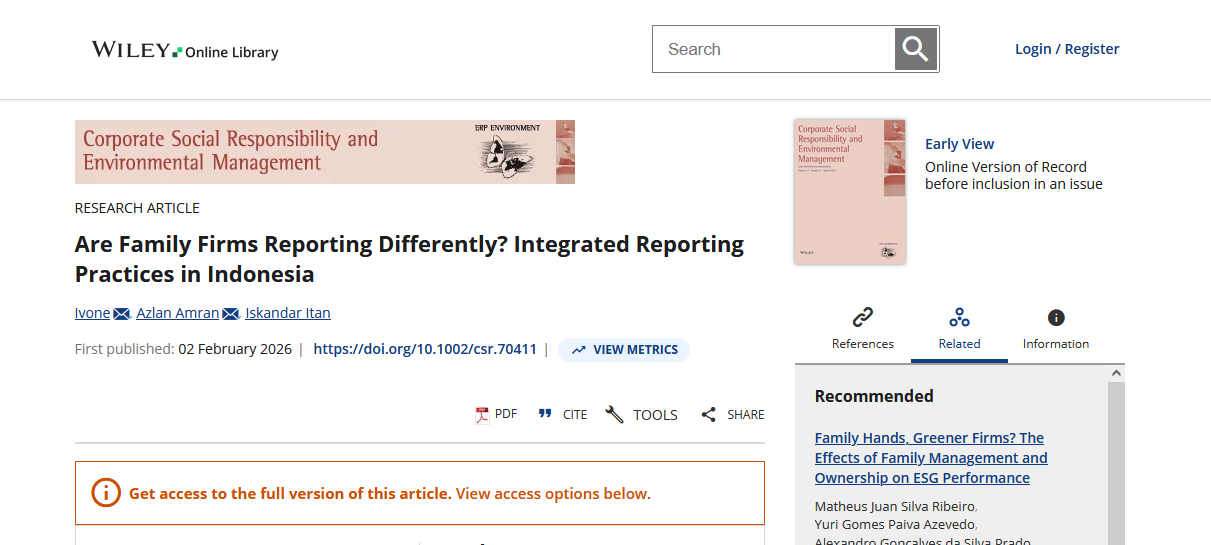Screen dimensions: 1211x545
Task: Focus the Search input field
Action: click(773, 49)
